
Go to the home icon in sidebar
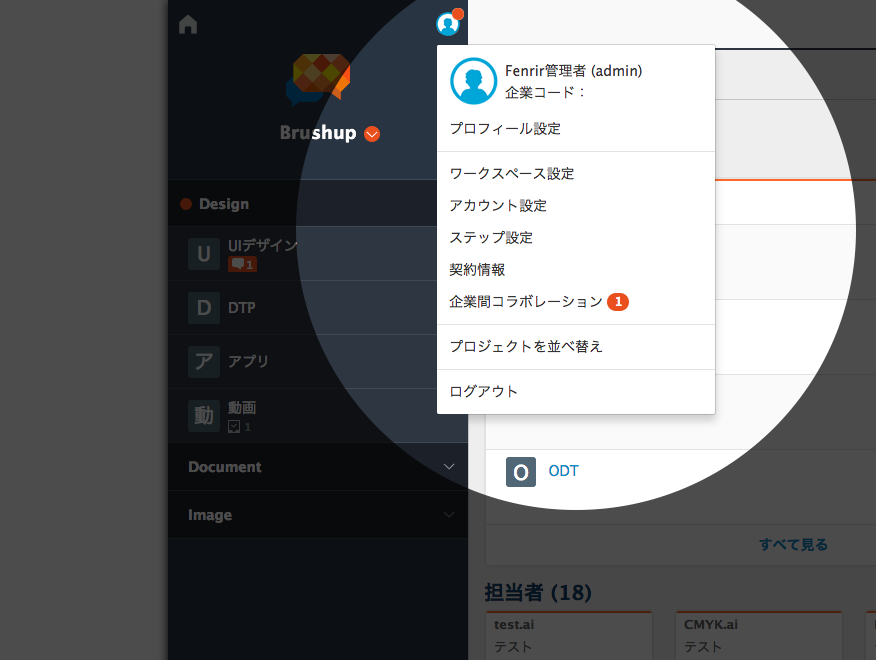click(188, 25)
